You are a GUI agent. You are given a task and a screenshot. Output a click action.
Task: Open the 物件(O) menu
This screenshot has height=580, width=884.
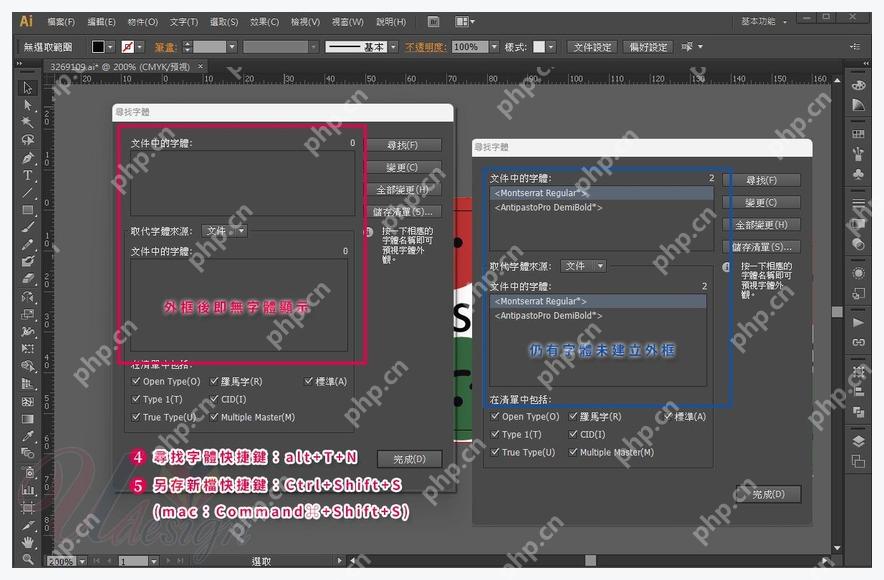click(143, 22)
